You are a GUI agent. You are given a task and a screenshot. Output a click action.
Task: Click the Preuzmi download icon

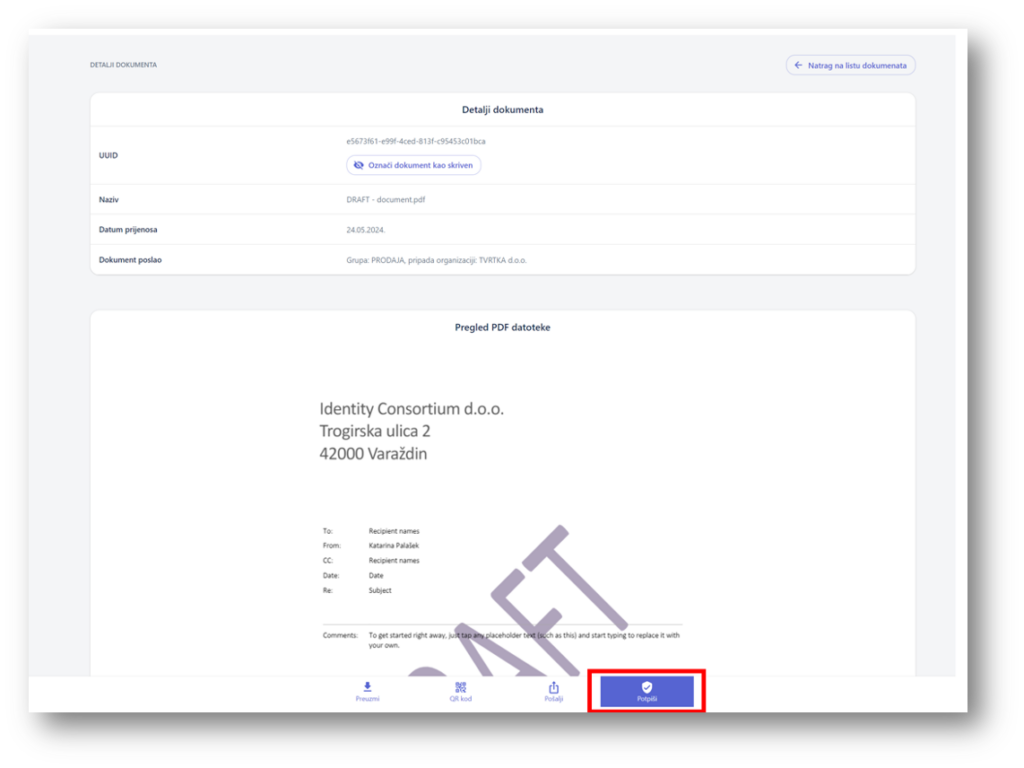pos(367,687)
